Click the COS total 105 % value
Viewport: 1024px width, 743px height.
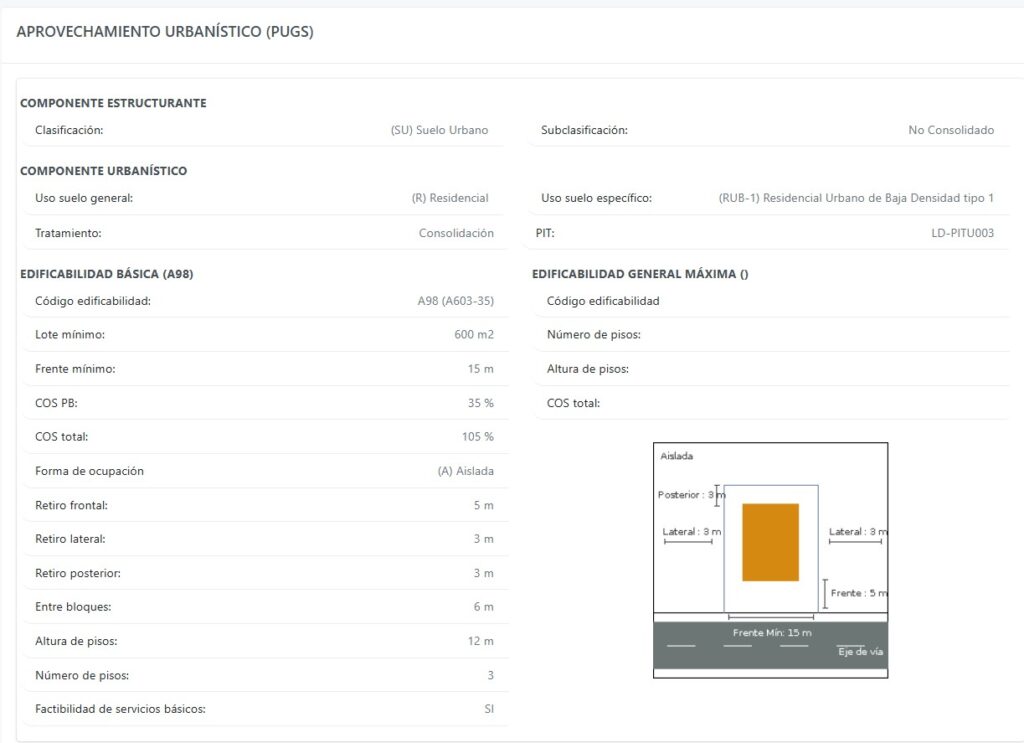tap(478, 437)
